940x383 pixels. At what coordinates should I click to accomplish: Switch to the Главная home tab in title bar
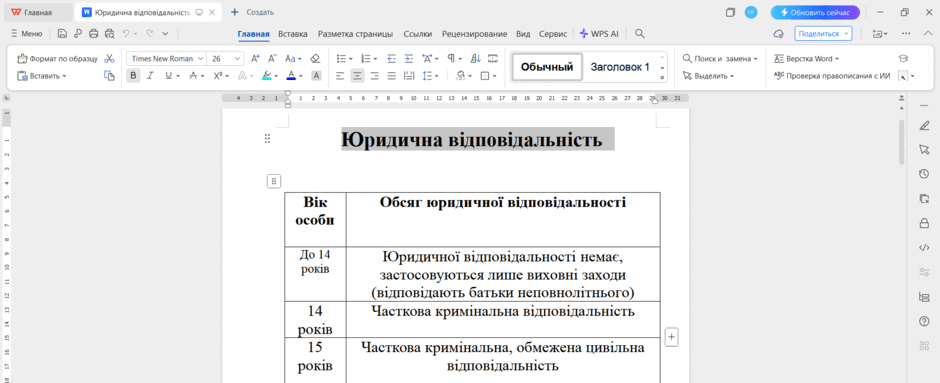click(x=38, y=12)
